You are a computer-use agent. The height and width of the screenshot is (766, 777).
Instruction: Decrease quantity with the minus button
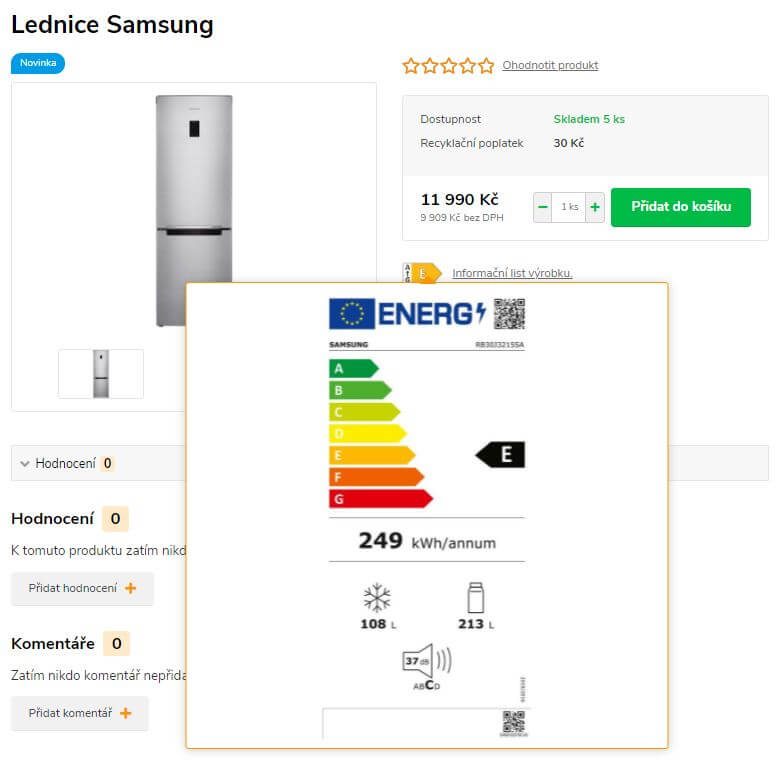pos(543,207)
